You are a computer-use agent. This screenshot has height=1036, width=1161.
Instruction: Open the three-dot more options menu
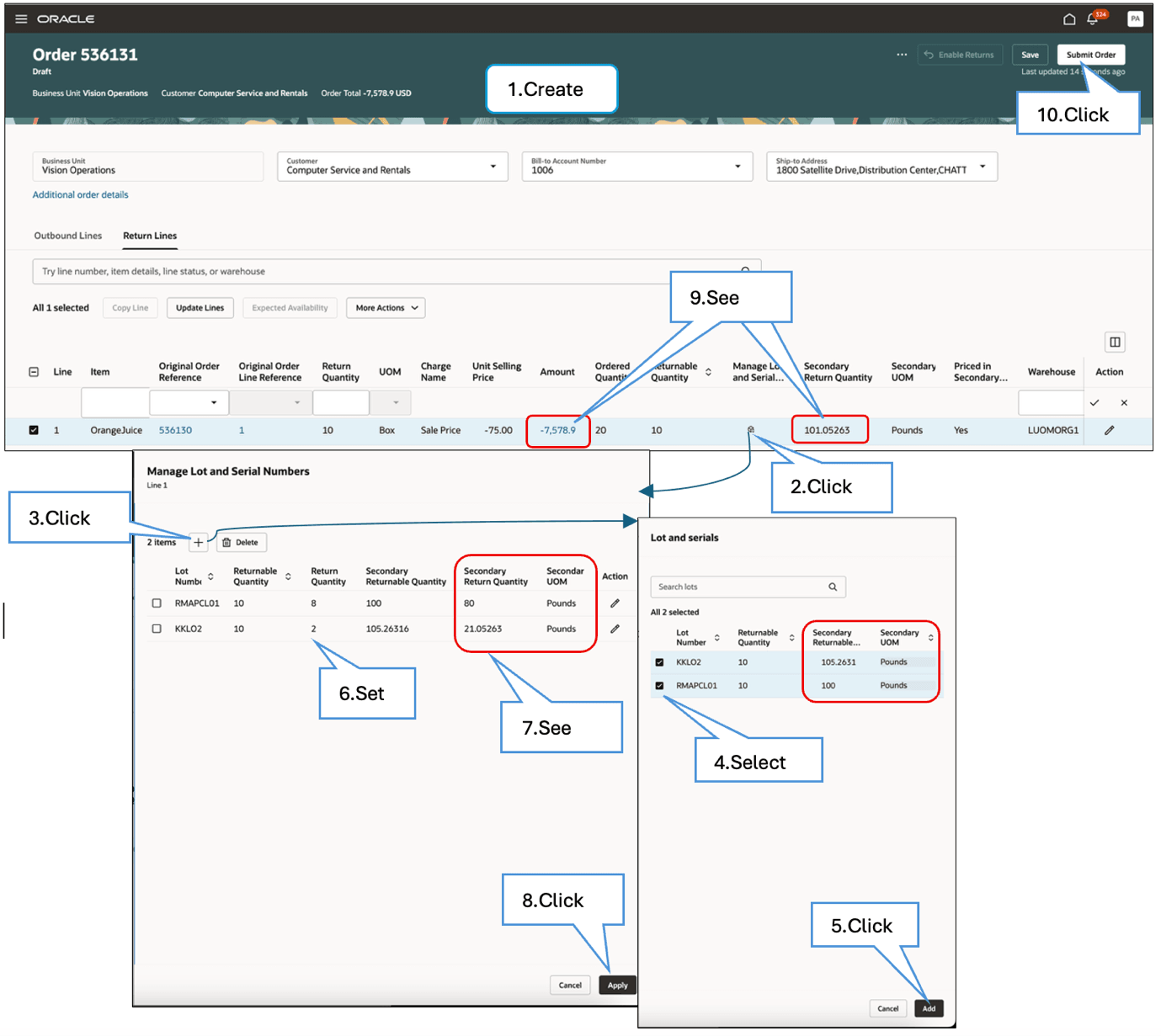click(x=902, y=55)
